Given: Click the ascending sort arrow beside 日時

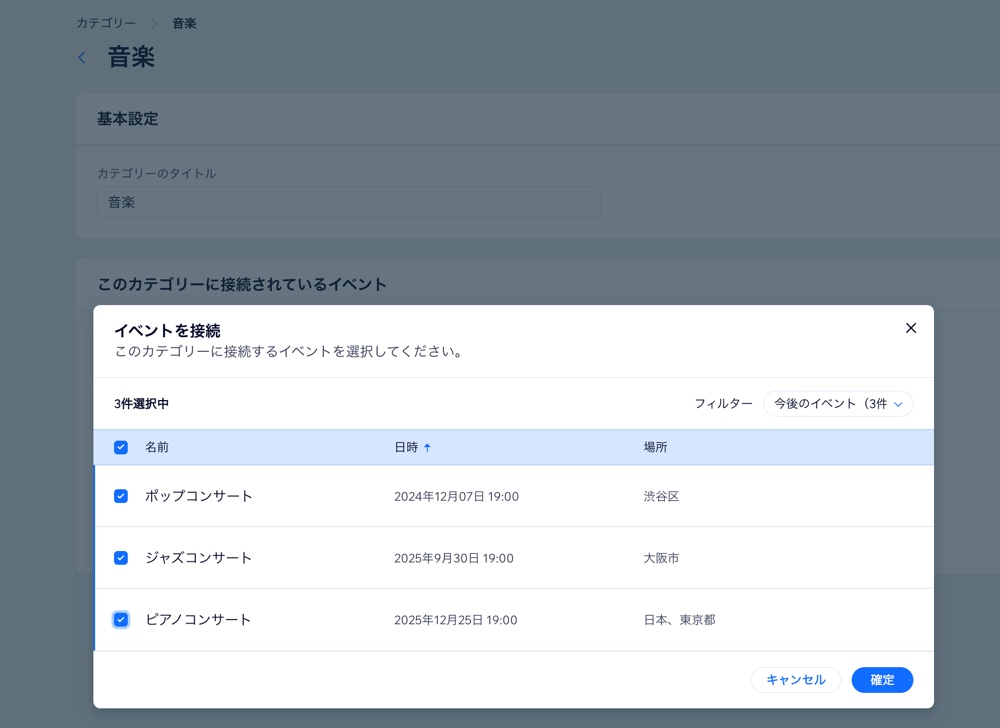Looking at the screenshot, I should pyautogui.click(x=431, y=448).
